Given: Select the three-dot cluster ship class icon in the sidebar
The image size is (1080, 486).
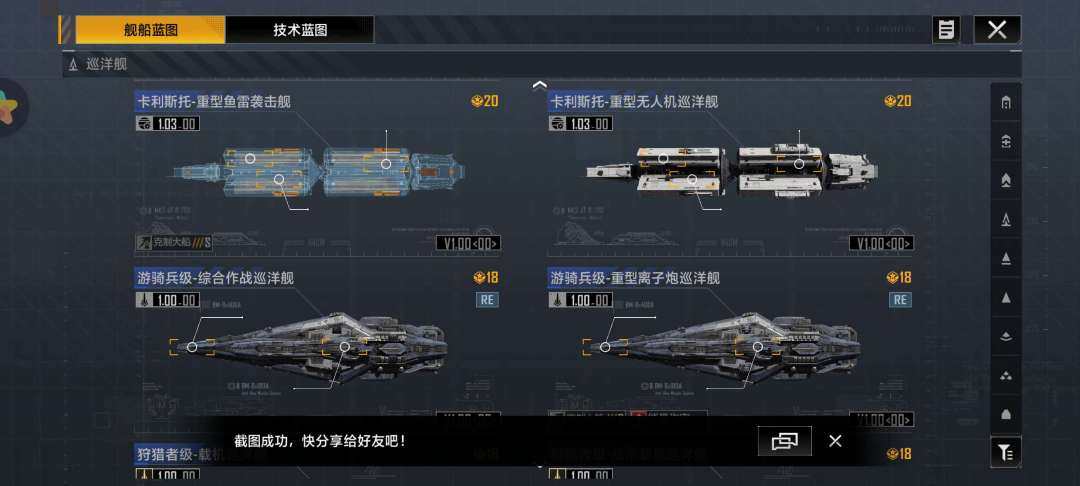Looking at the screenshot, I should pyautogui.click(x=1006, y=376).
